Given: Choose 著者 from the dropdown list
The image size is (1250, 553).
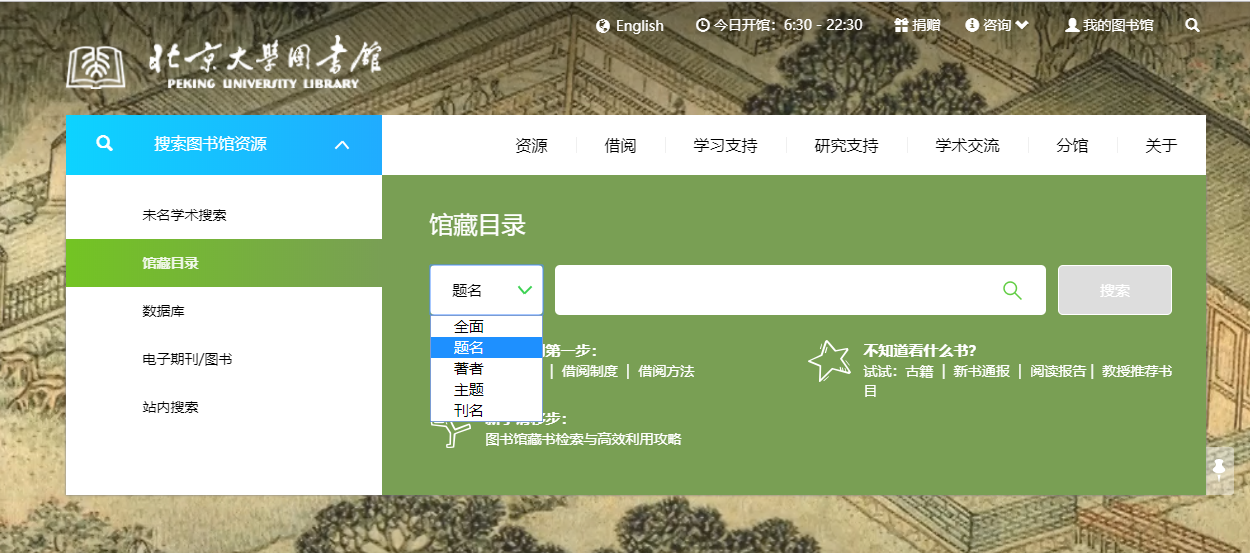Looking at the screenshot, I should pyautogui.click(x=486, y=368).
